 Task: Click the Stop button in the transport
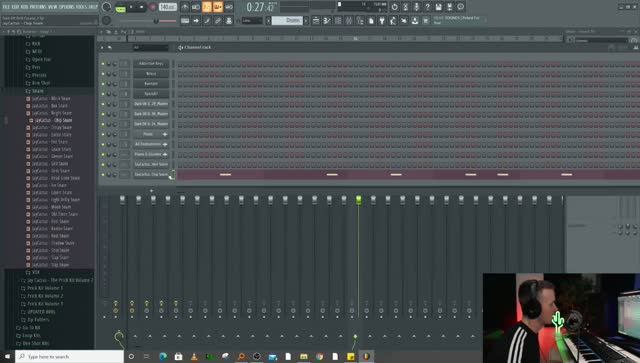(x=142, y=7)
